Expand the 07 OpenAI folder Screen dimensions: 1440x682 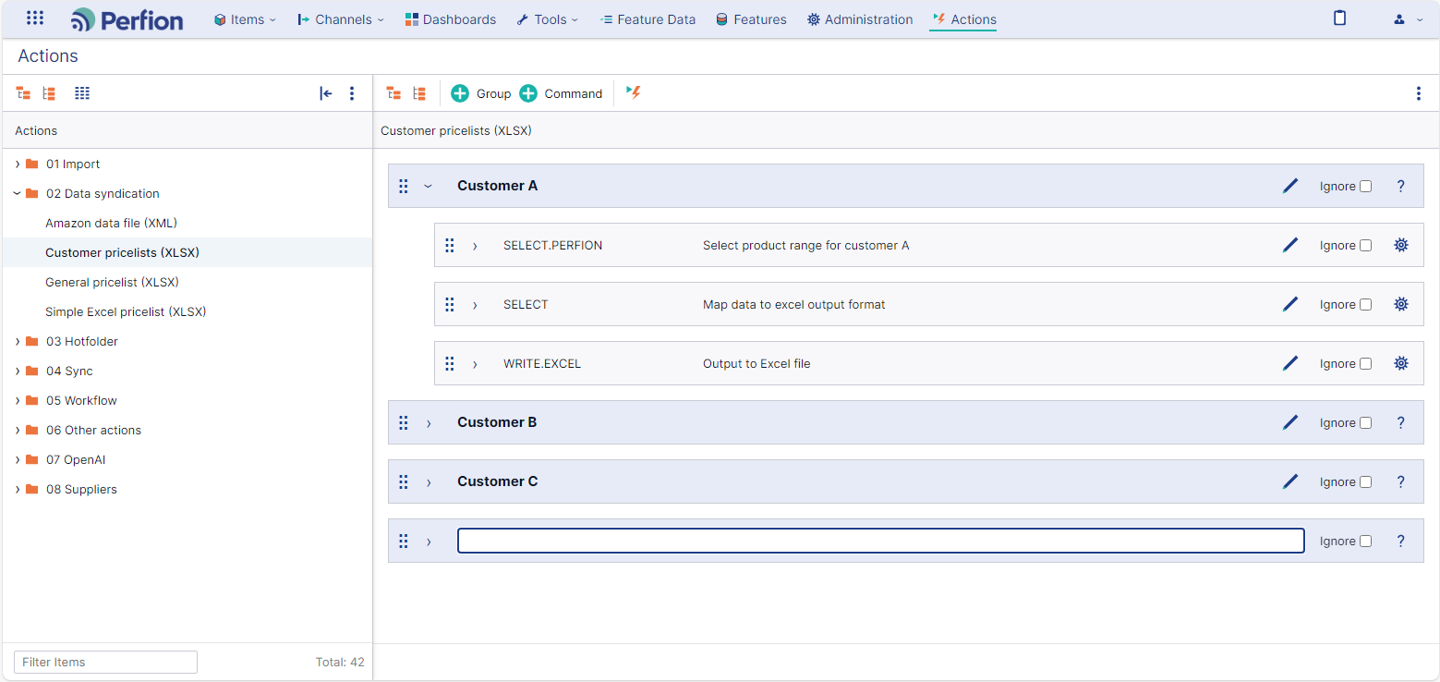click(17, 460)
